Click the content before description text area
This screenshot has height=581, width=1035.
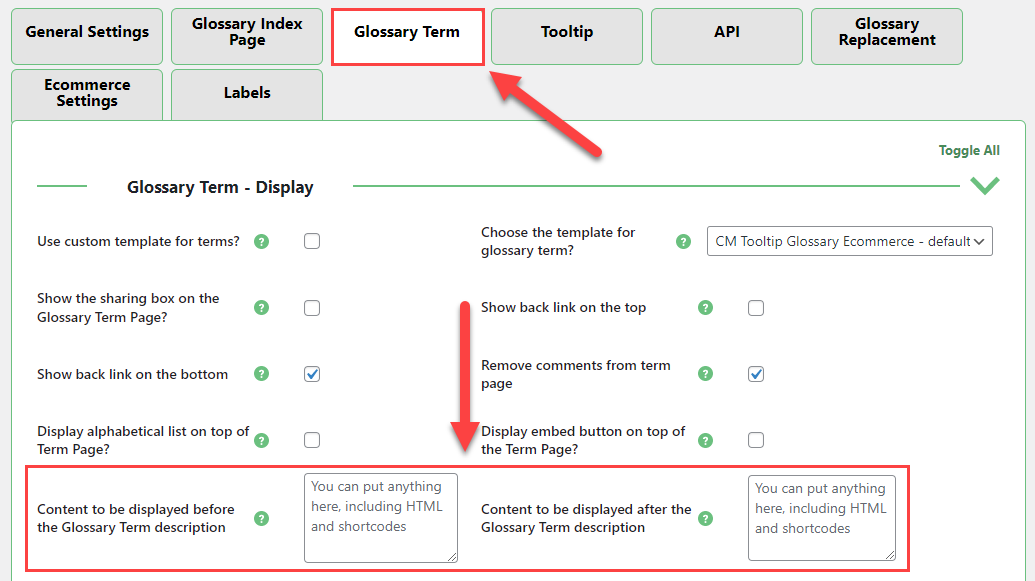click(381, 518)
